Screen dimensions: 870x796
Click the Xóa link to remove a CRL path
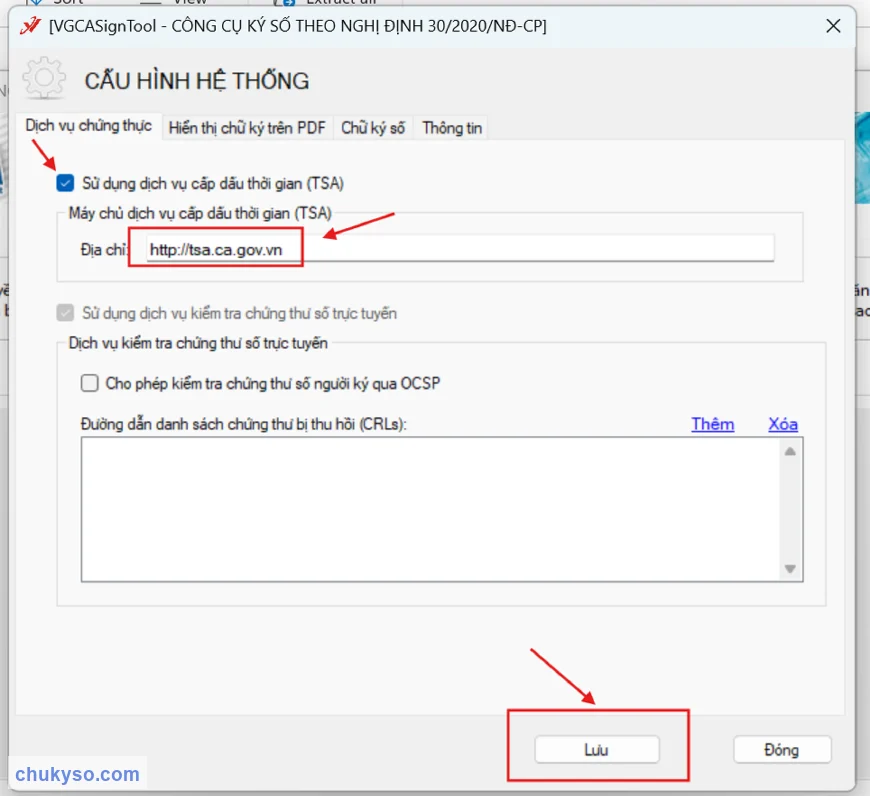pos(783,424)
